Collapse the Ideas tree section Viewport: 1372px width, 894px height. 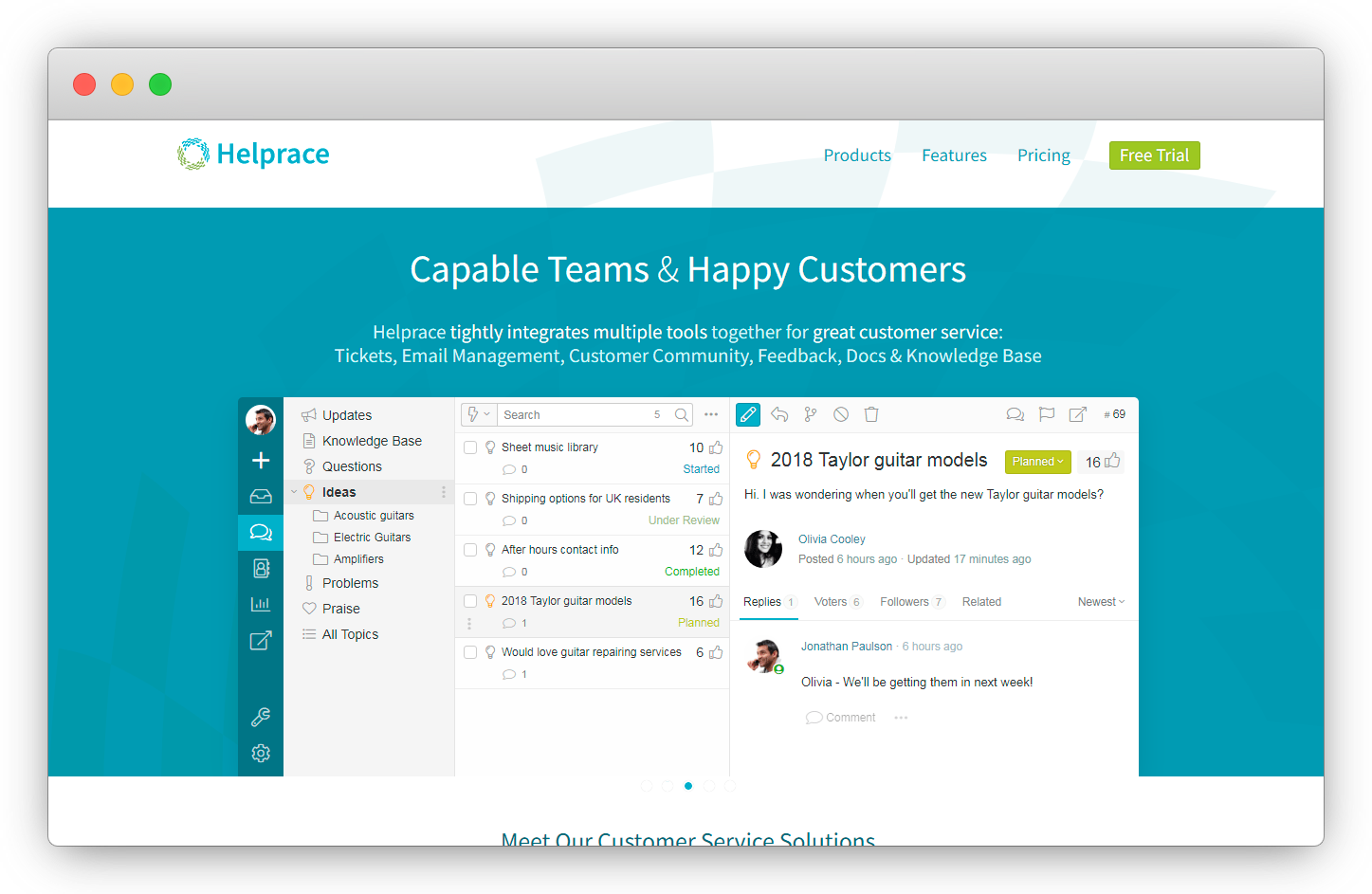click(x=294, y=492)
